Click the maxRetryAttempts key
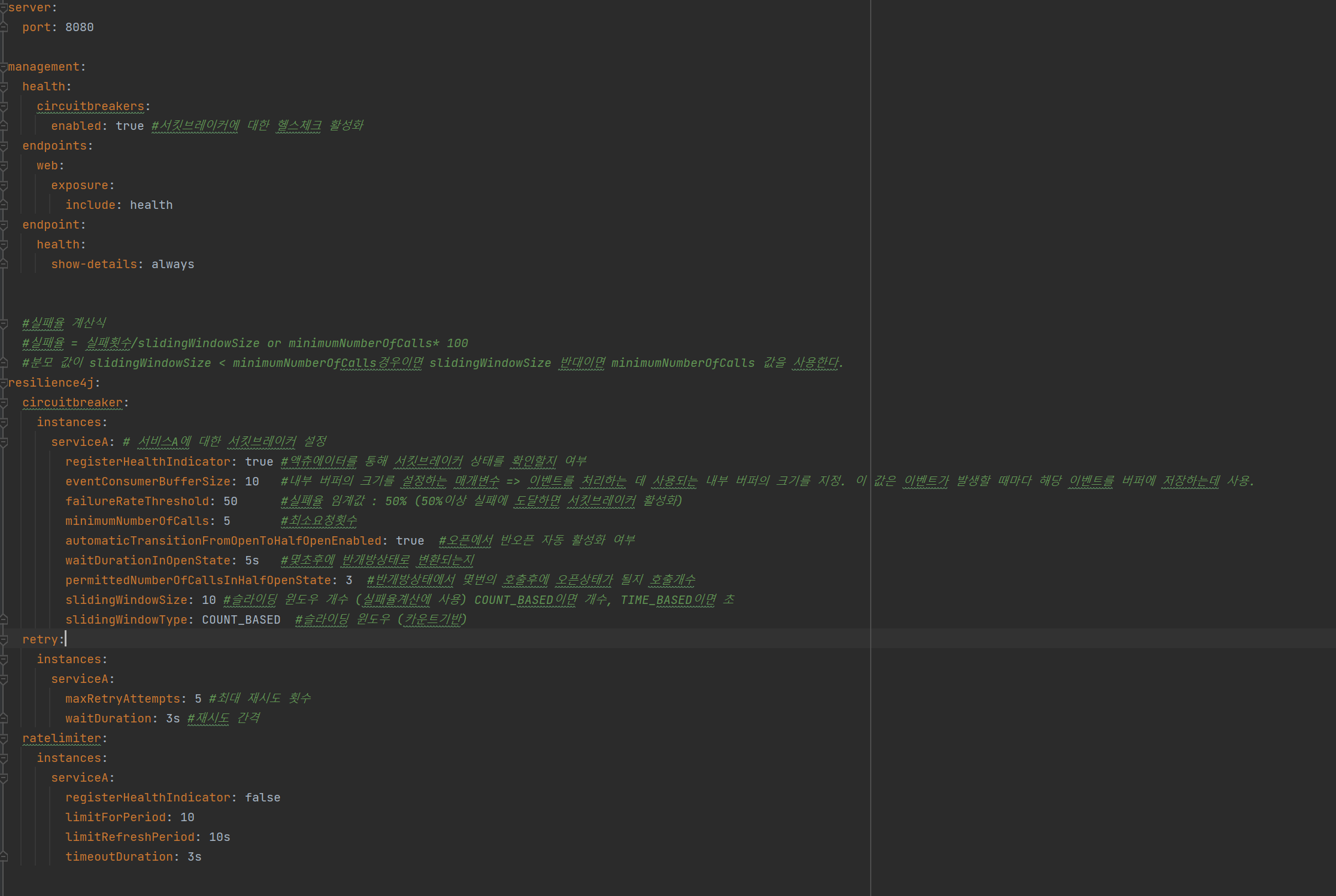The height and width of the screenshot is (896, 1336). click(122, 699)
